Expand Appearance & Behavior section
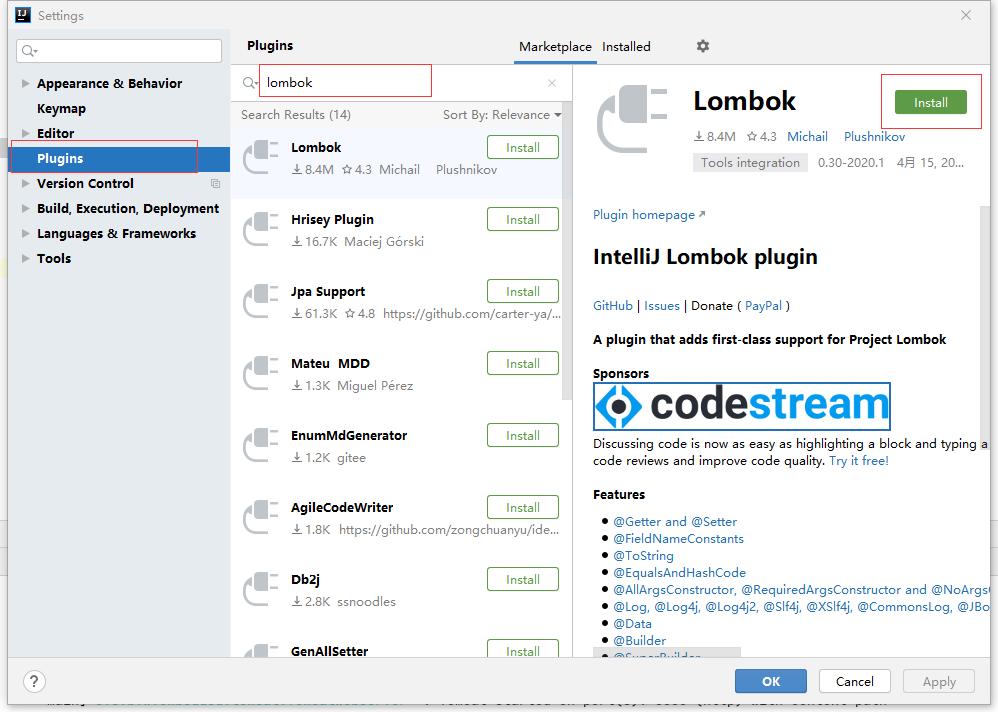Image resolution: width=998 pixels, height=712 pixels. coord(25,83)
